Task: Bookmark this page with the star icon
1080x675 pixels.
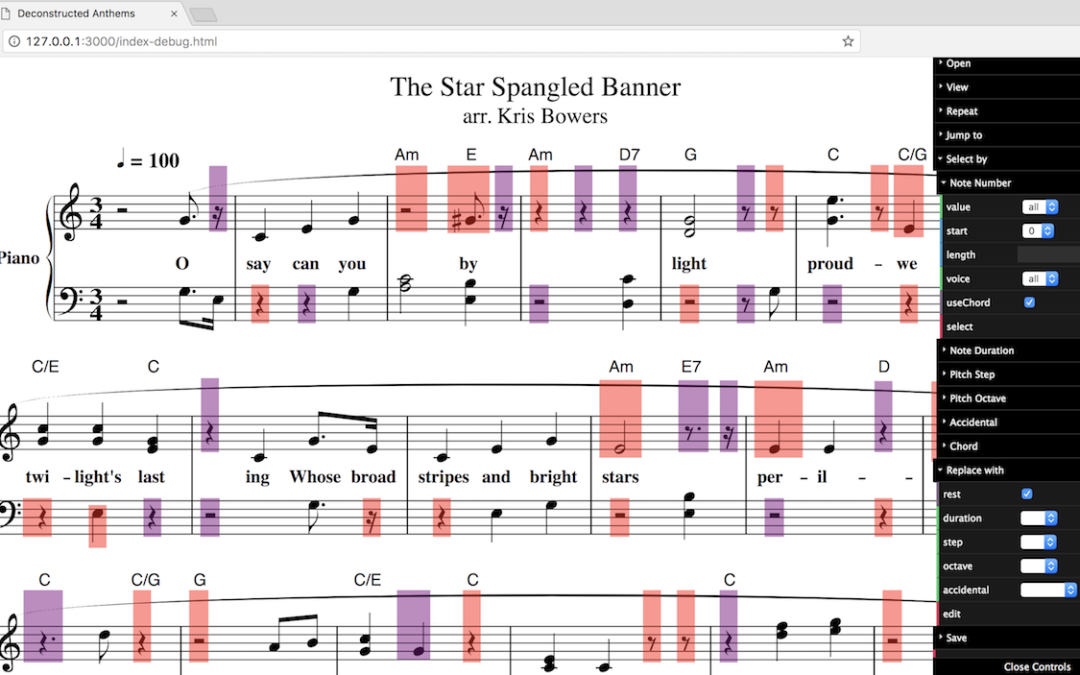Action: click(x=848, y=41)
